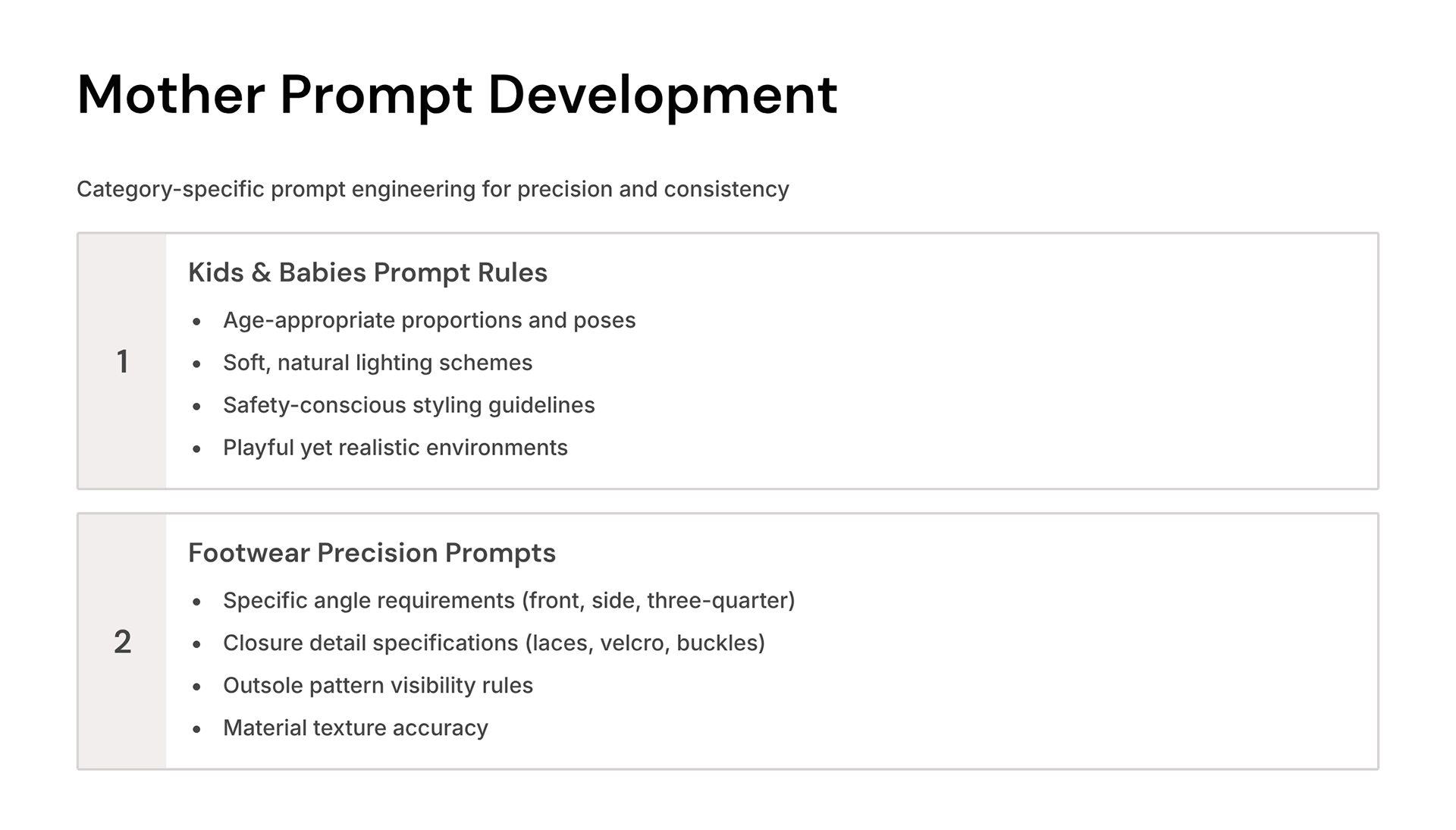Click the 'Specific angle requirements' bullet text
The width and height of the screenshot is (1456, 830).
point(369,600)
